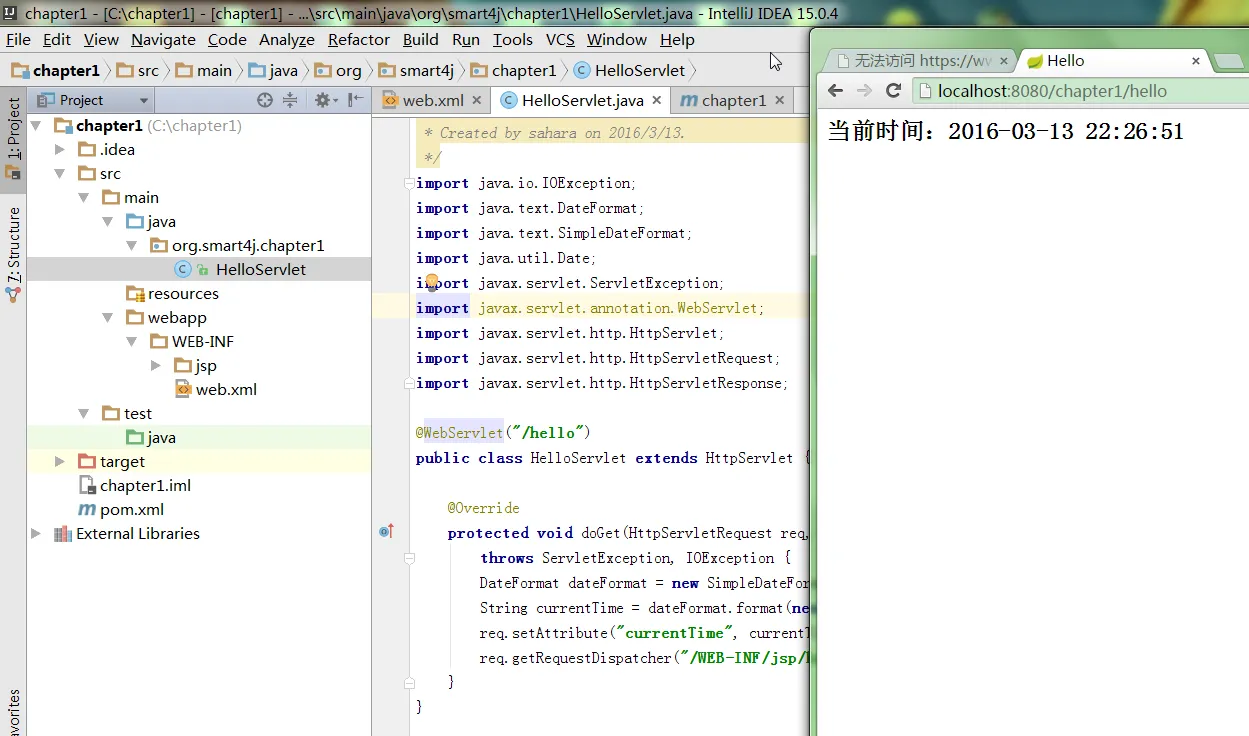
Task: Expand the External Libraries node
Action: 37,534
